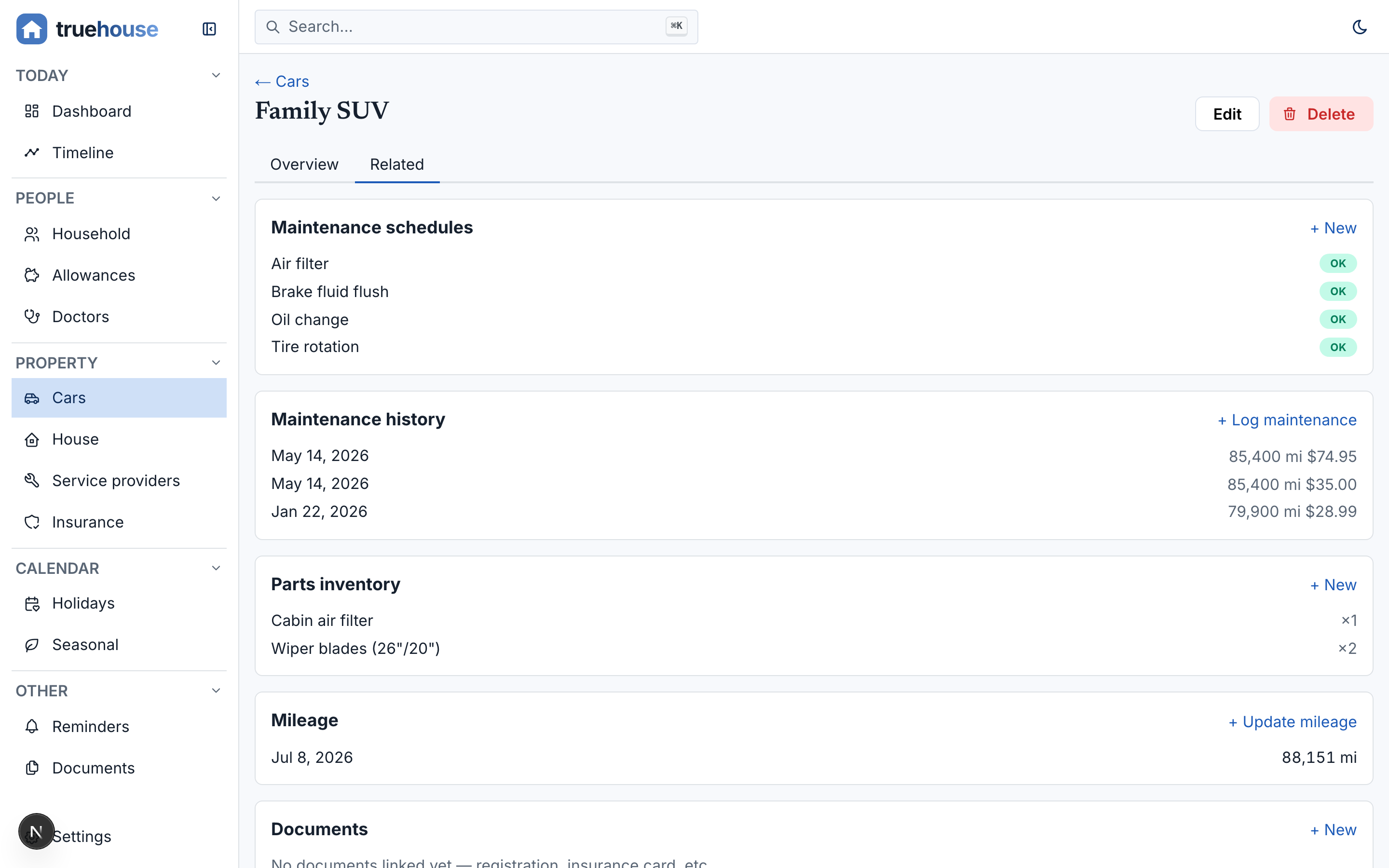Select the Seasonal leaf icon
Image resolution: width=1389 pixels, height=868 pixels.
[32, 645]
